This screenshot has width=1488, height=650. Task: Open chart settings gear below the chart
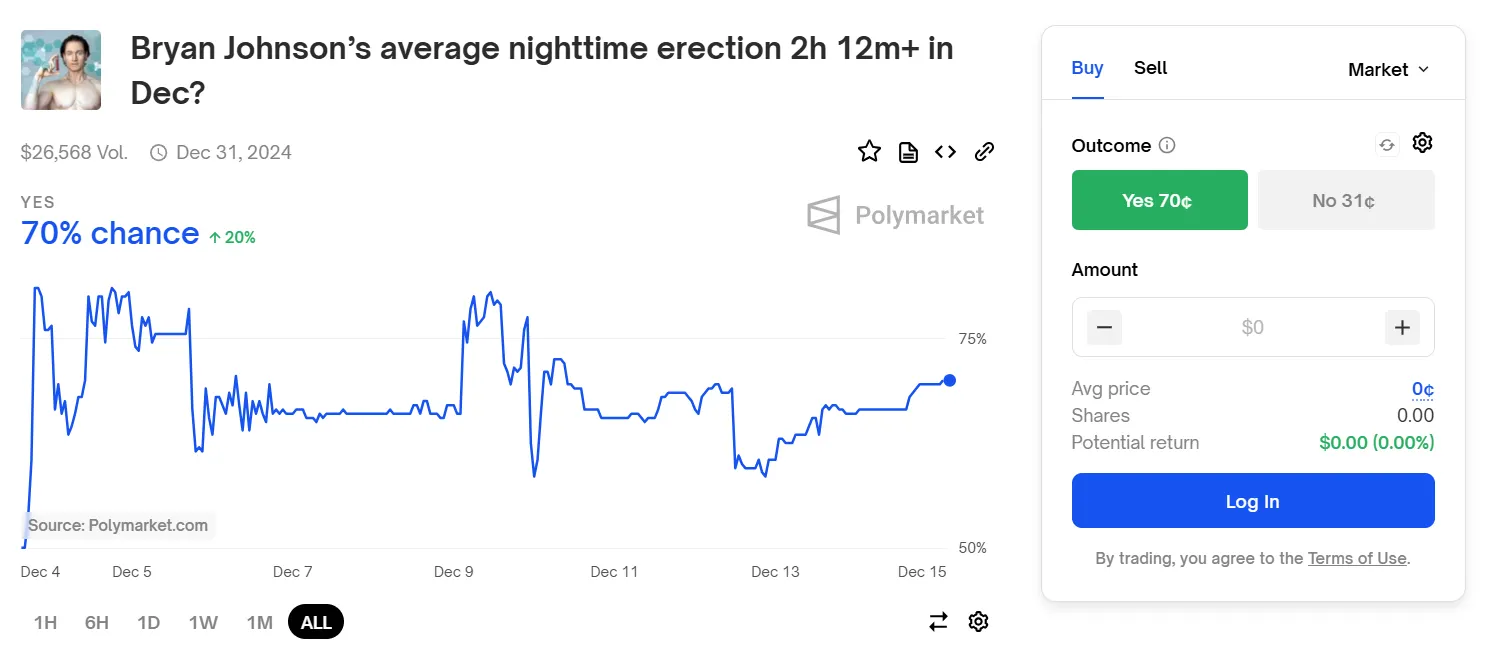[x=978, y=622]
